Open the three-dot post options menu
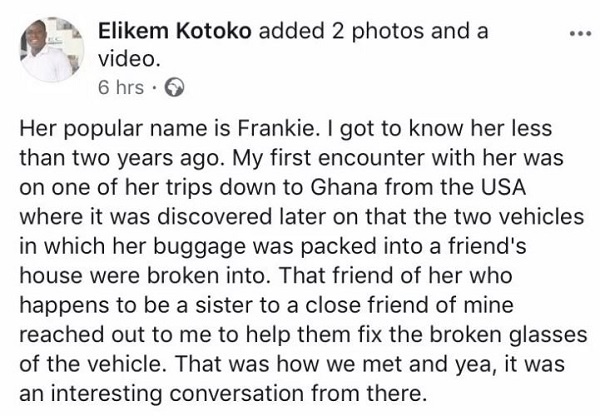Image resolution: width=600 pixels, height=416 pixels. (580, 34)
